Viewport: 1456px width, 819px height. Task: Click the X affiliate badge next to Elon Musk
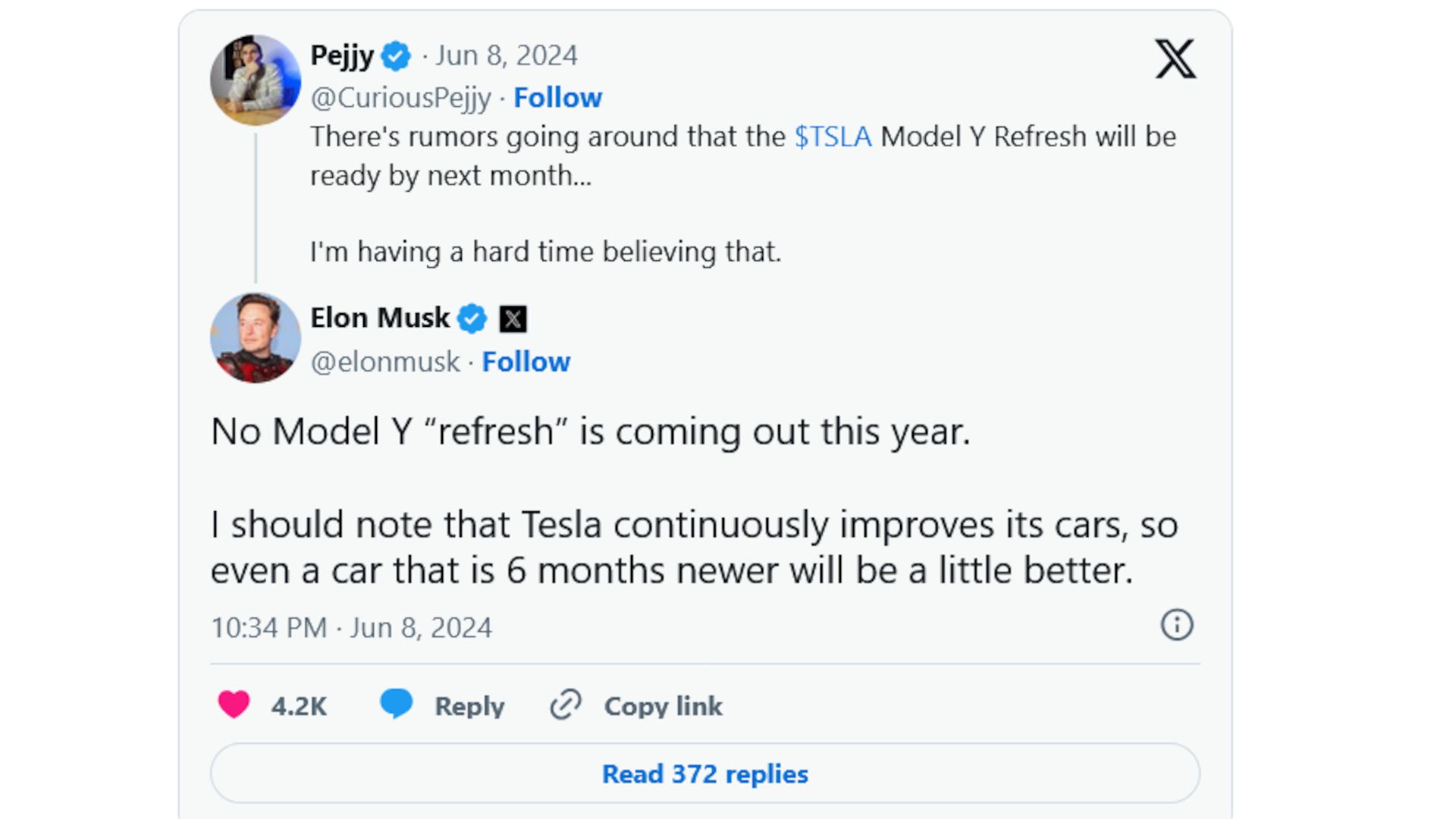514,318
